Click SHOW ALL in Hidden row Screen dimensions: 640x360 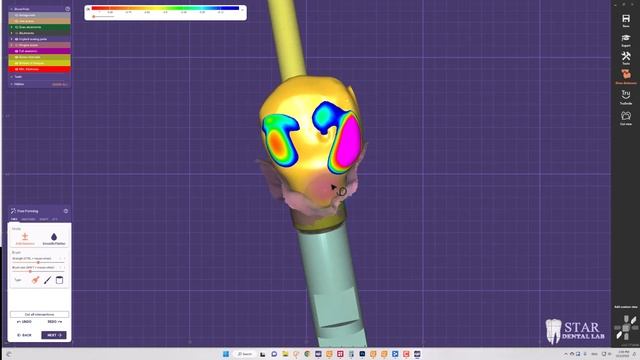60,84
